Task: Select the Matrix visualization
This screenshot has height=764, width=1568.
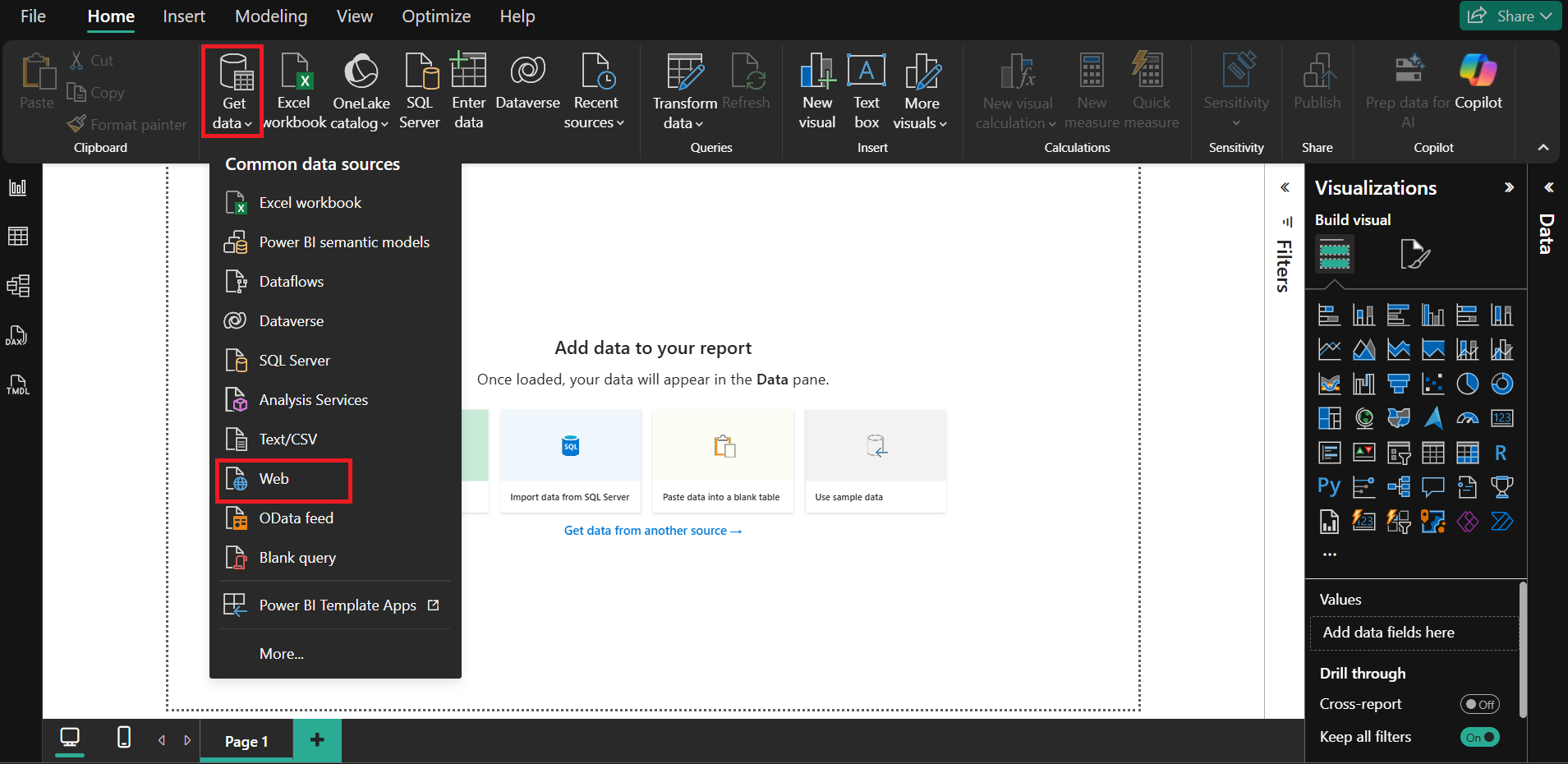Action: coord(1467,453)
